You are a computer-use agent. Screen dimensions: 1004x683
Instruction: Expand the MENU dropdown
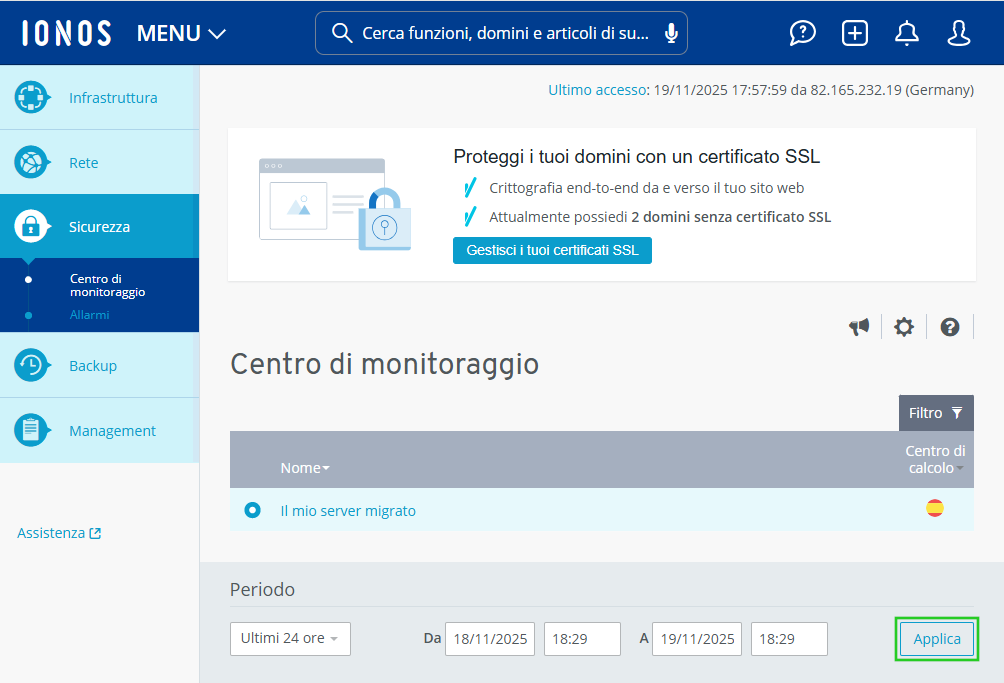click(x=181, y=32)
